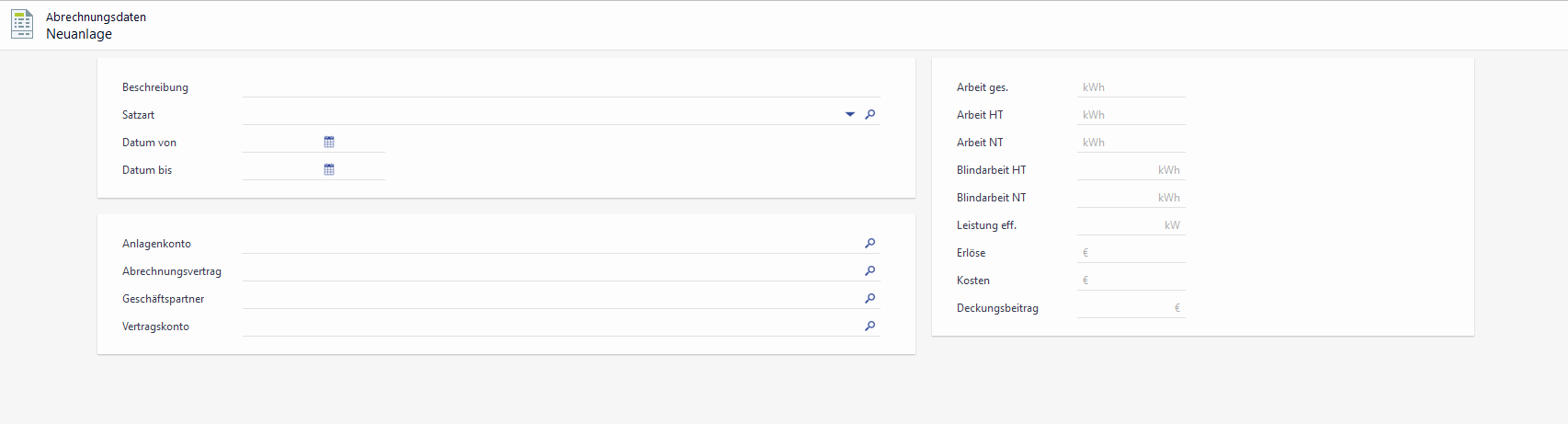The height and width of the screenshot is (424, 1568).
Task: Click the Vertragskonto lookup magnifier icon
Action: click(869, 327)
